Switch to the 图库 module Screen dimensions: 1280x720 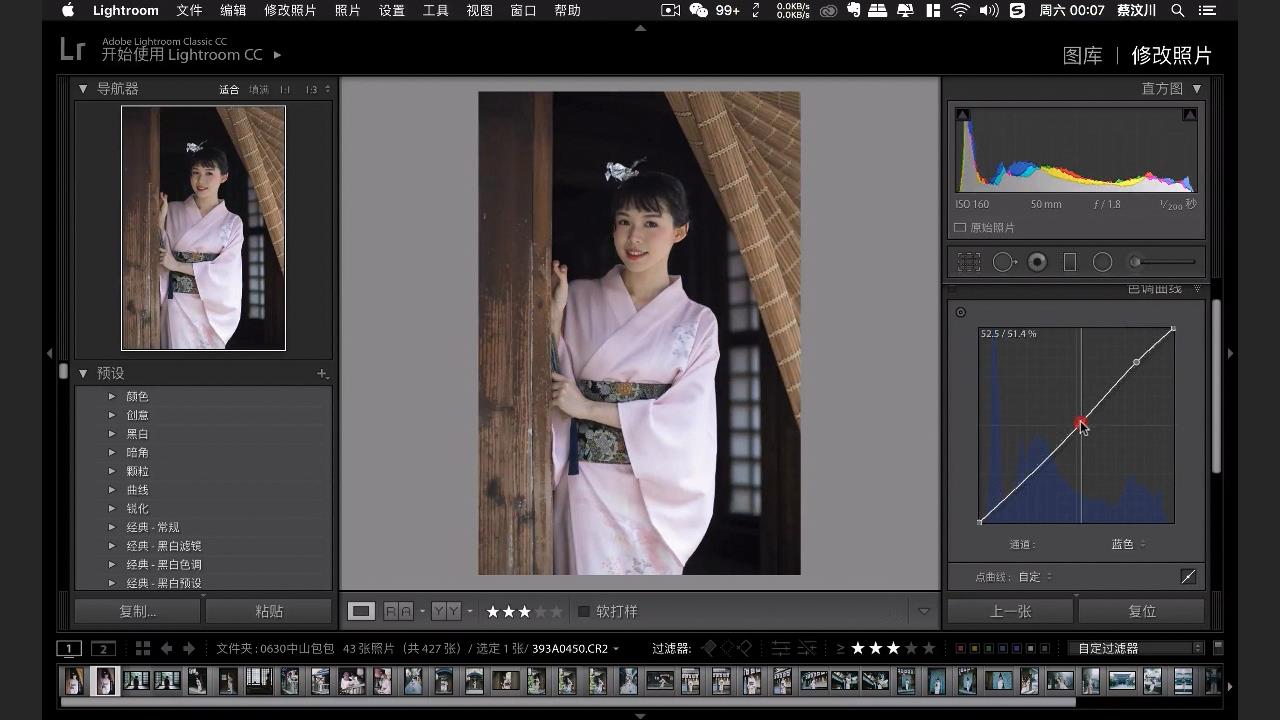(x=1082, y=56)
